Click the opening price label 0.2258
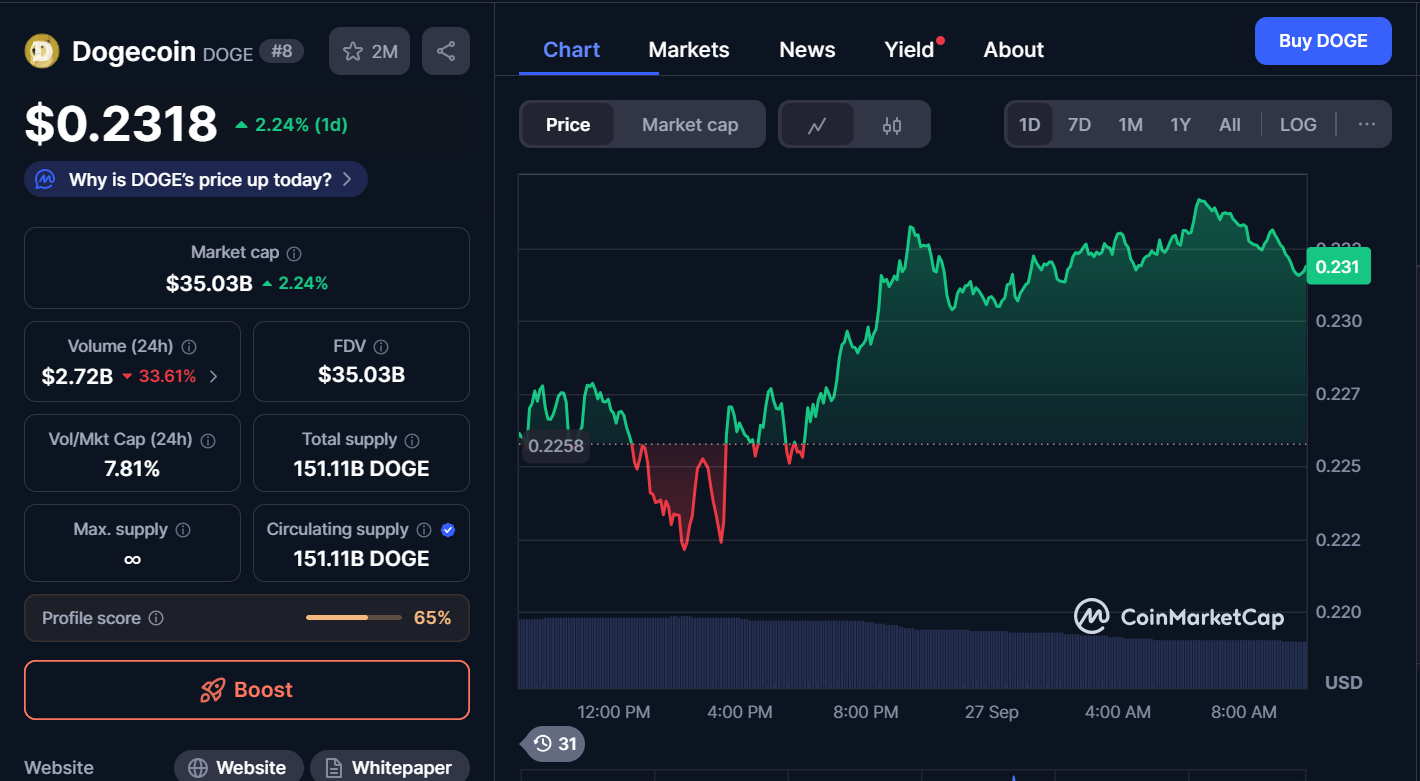The width and height of the screenshot is (1420, 781). (556, 446)
